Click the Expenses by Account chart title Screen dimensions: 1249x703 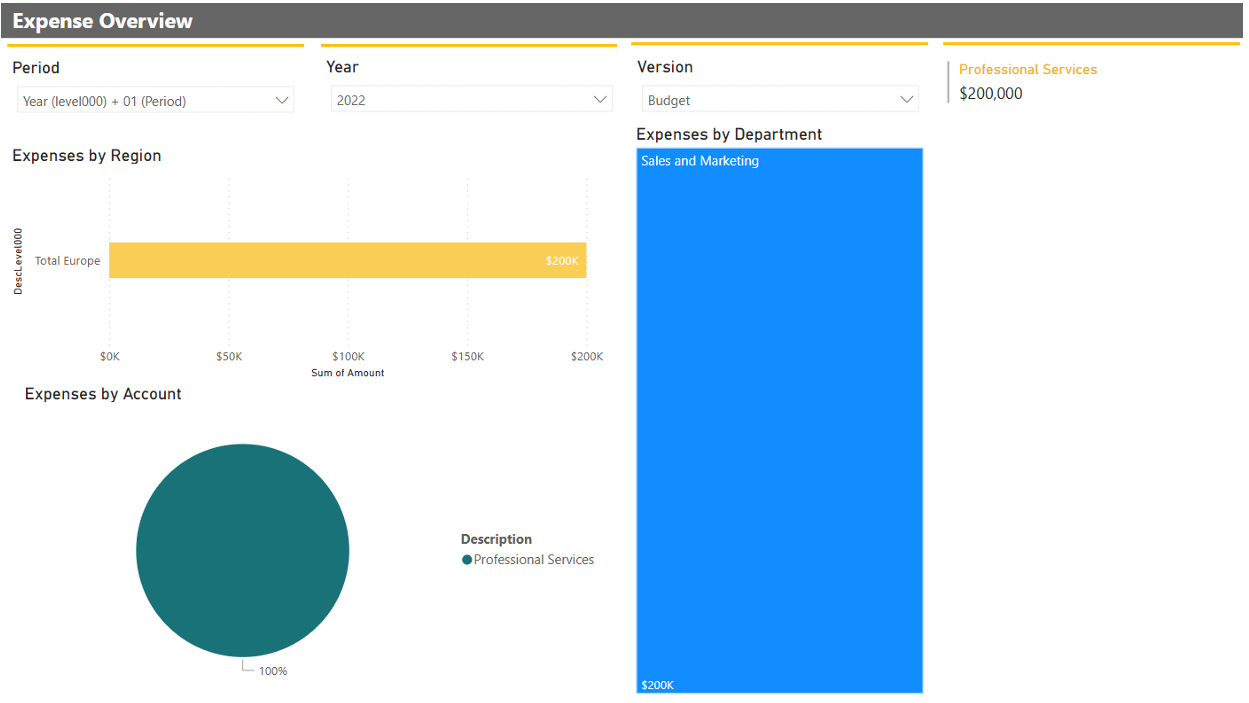tap(103, 394)
